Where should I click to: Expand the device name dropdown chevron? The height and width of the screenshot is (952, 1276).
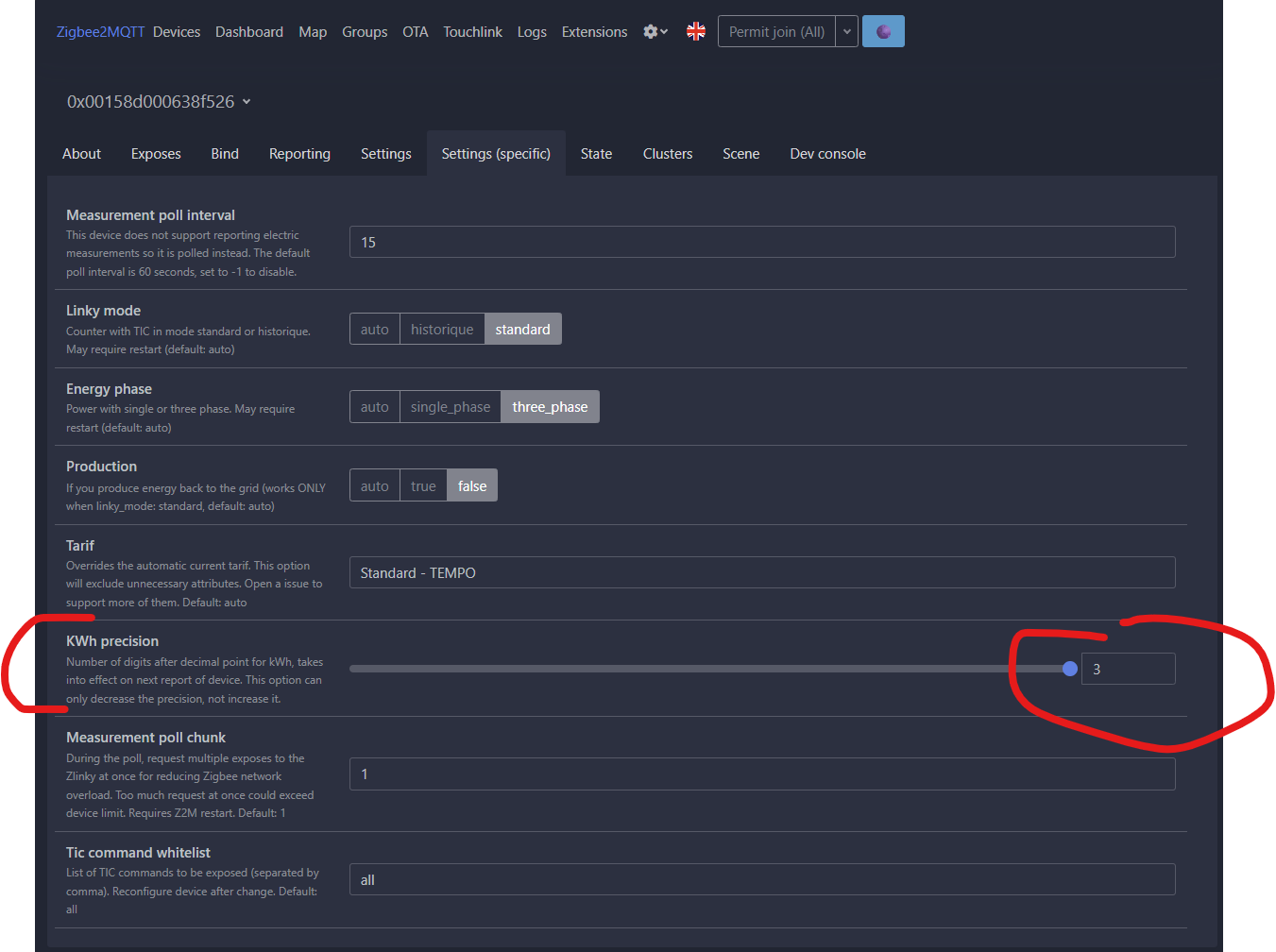coord(247,102)
